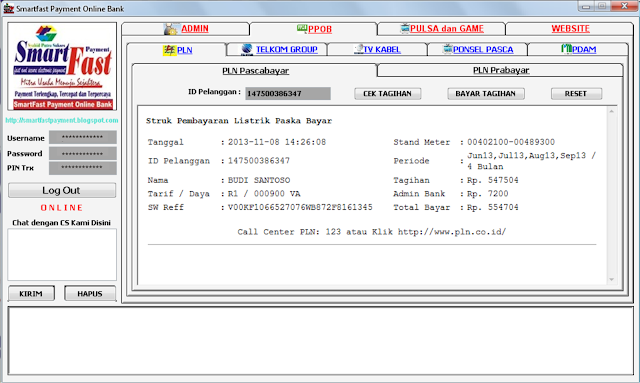
Task: Click the receipt scrollbar up arrow
Action: (x=611, y=111)
